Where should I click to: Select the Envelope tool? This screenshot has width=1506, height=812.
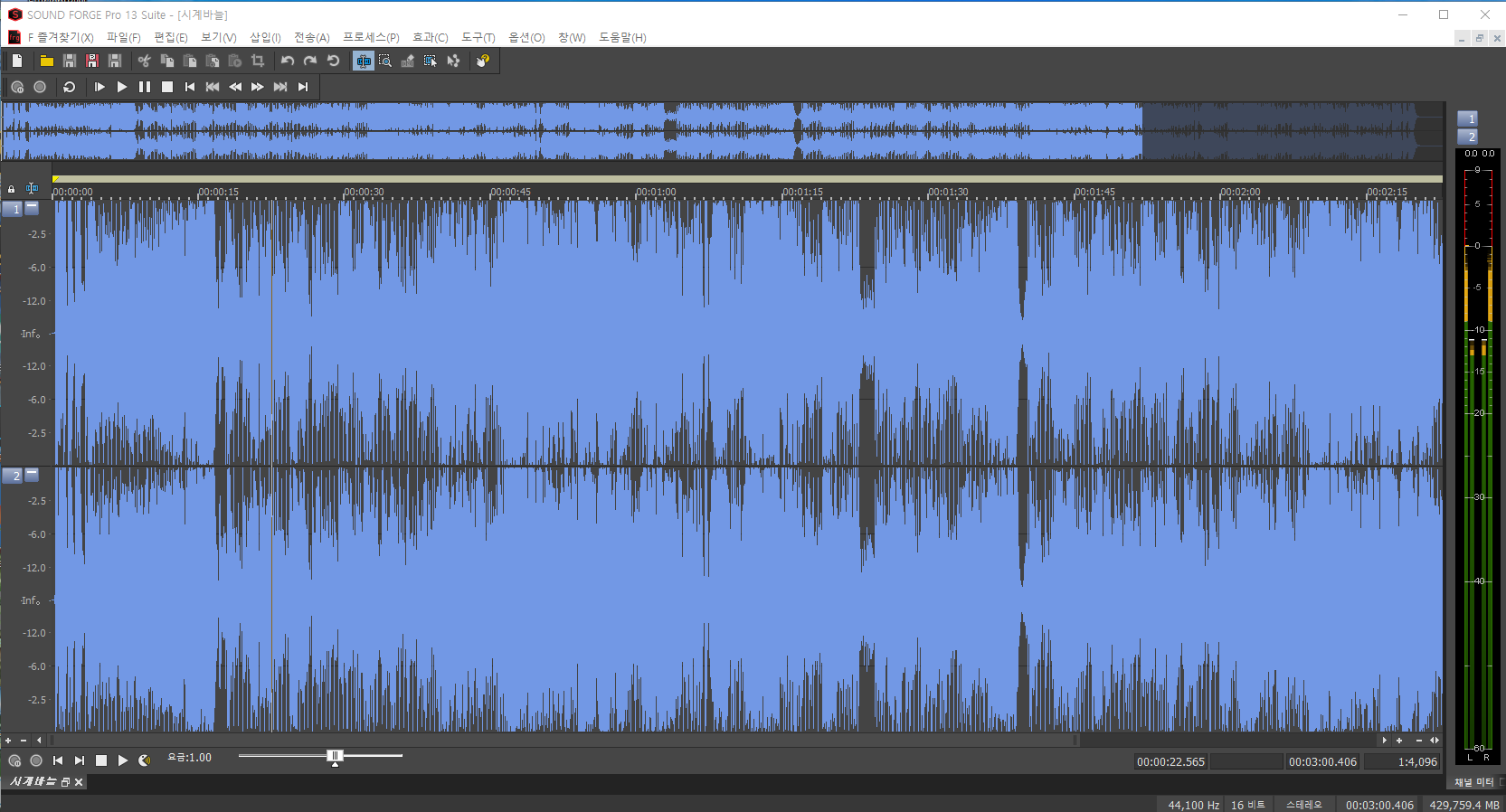coord(453,61)
